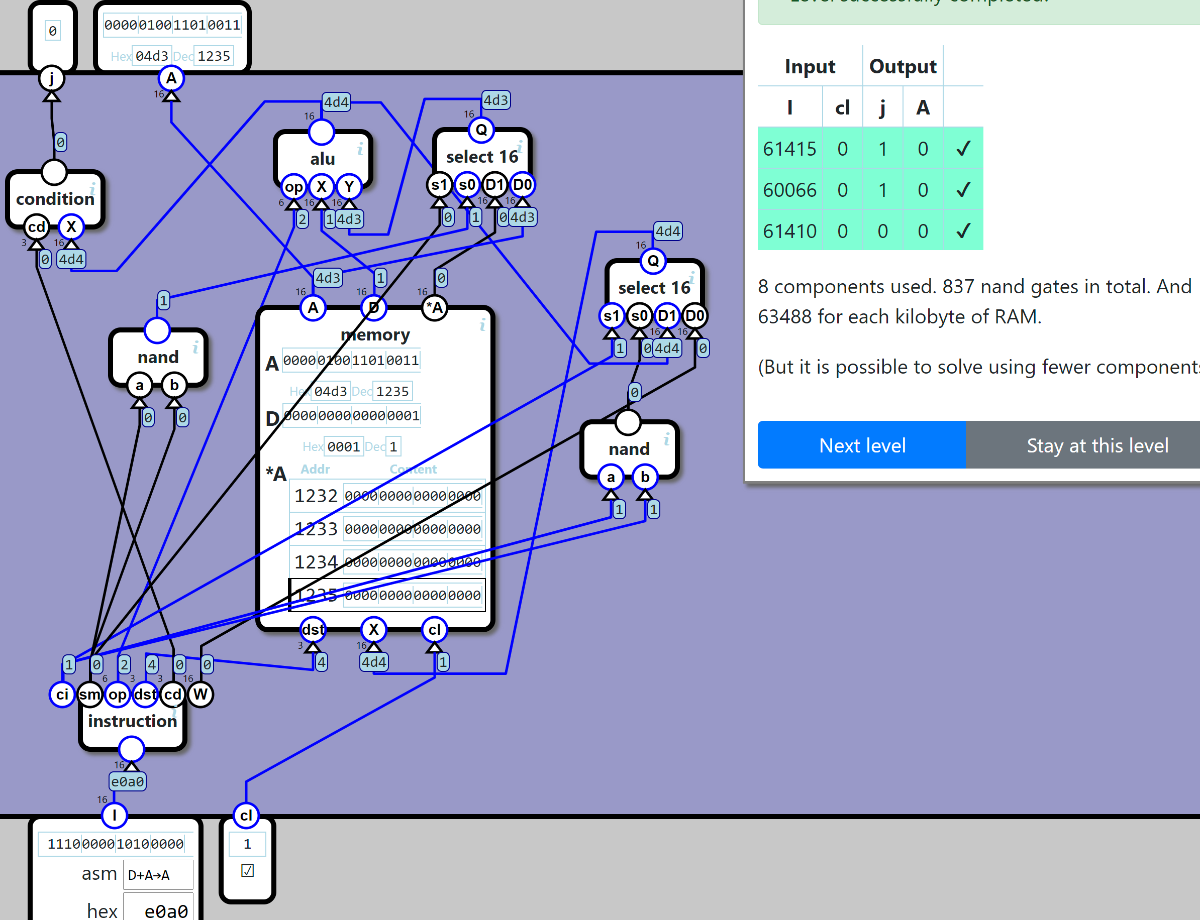Click the ci pin on instruction component
Viewport: 1200px width, 920px height.
point(62,693)
